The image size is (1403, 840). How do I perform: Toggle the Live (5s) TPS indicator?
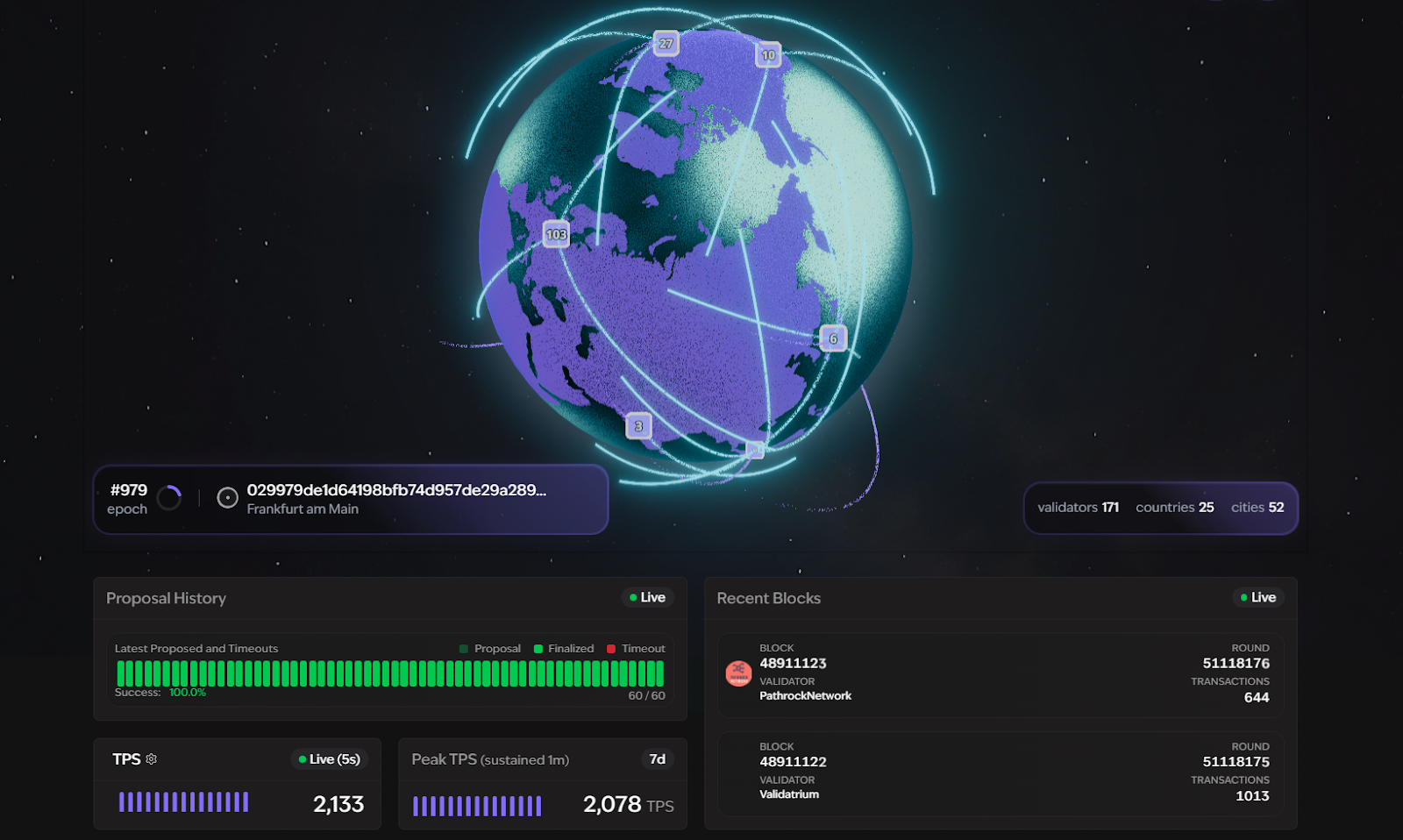pyautogui.click(x=330, y=759)
